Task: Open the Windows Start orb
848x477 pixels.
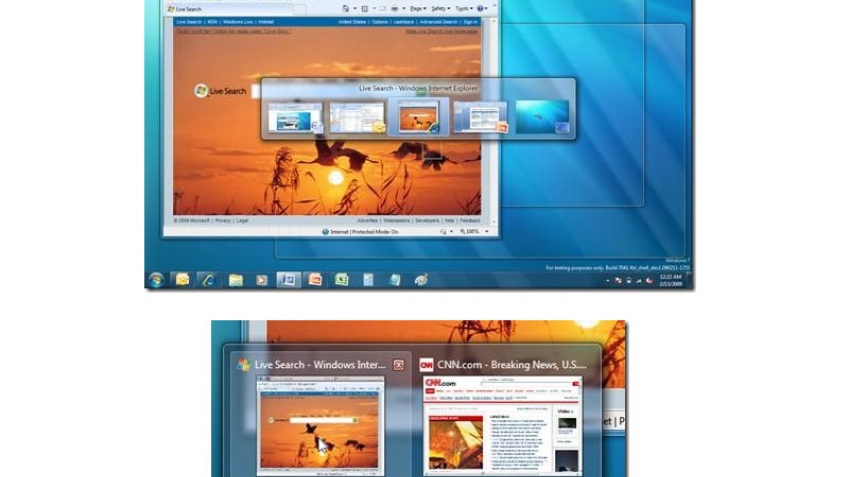Action: pos(156,280)
